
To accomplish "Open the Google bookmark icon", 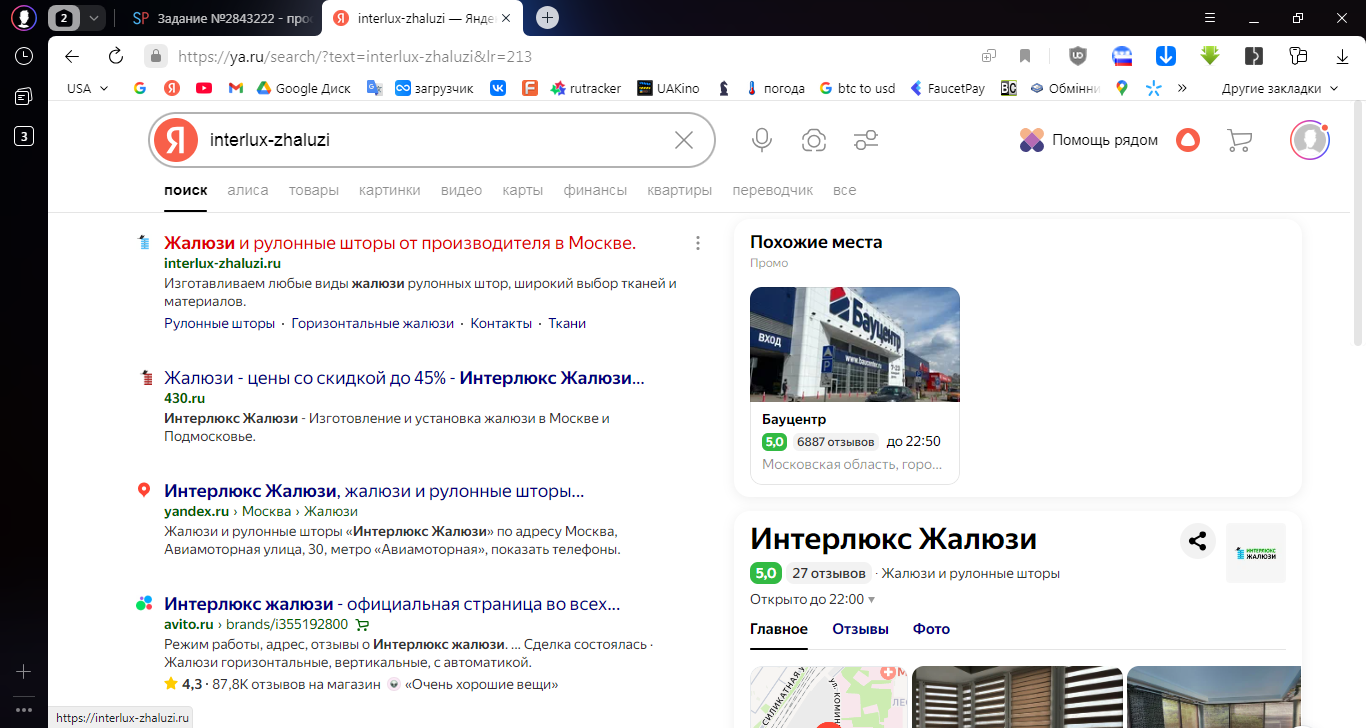I will 140,88.
